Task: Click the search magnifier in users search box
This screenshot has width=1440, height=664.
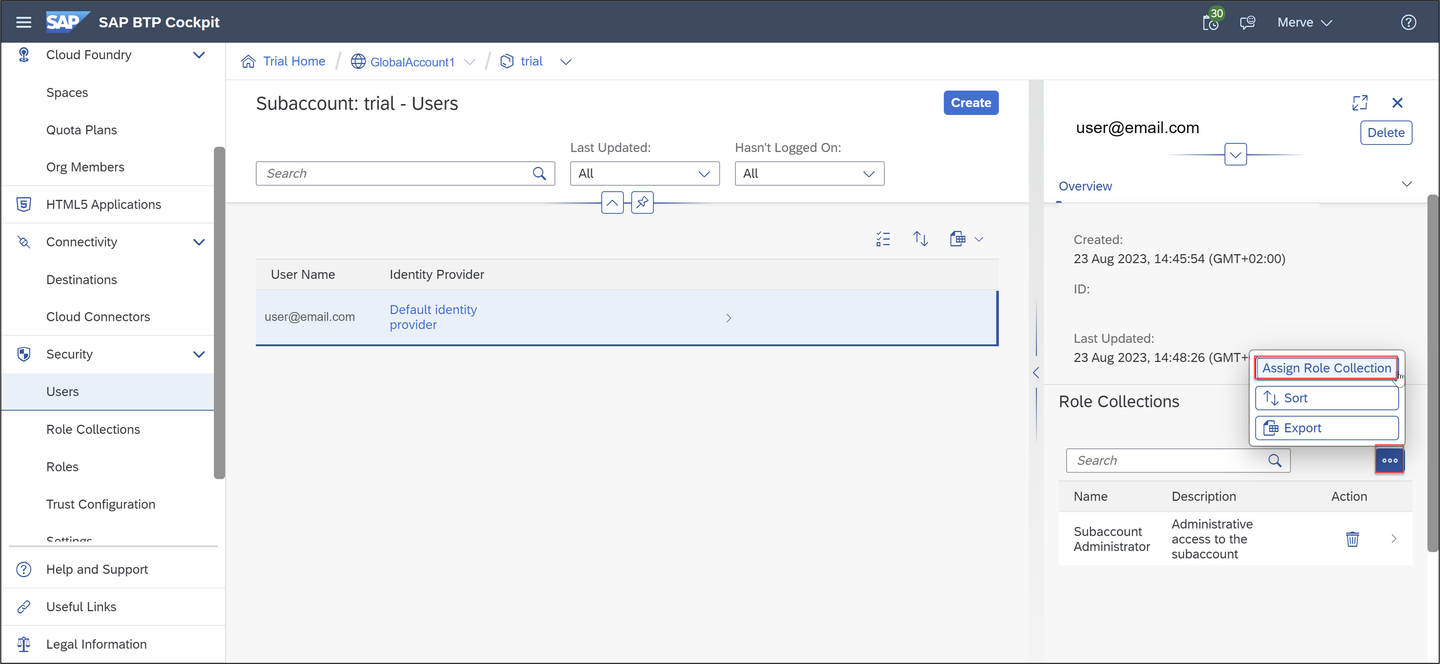Action: 540,173
